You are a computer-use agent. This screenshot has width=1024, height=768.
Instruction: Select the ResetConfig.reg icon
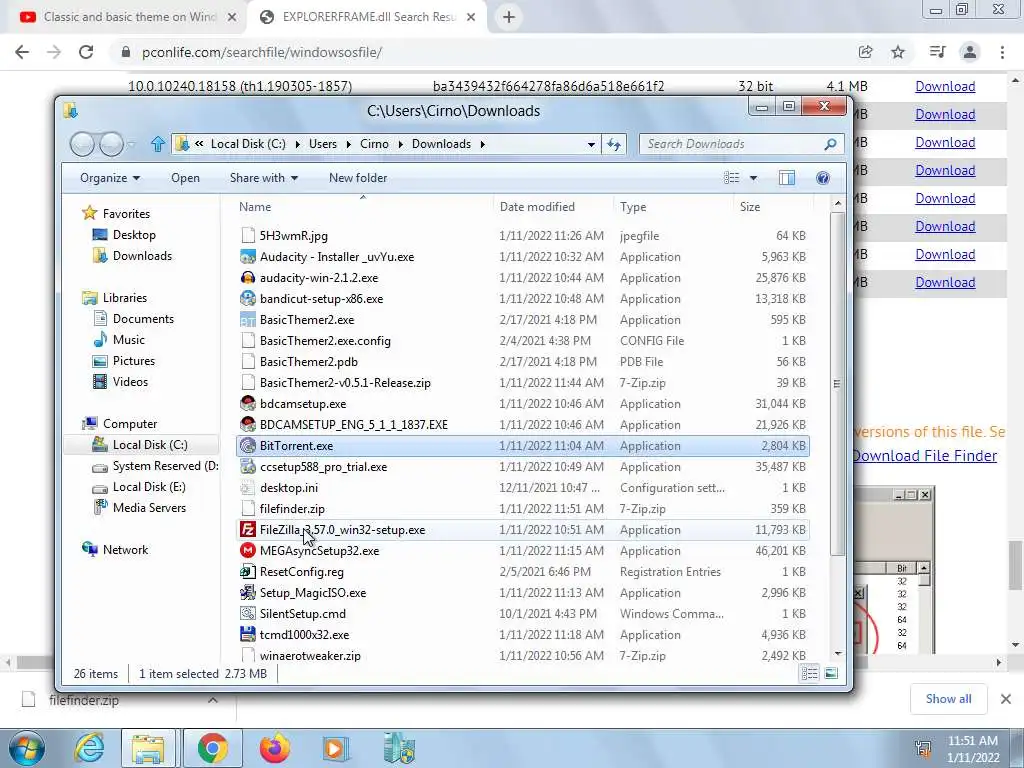pos(248,571)
